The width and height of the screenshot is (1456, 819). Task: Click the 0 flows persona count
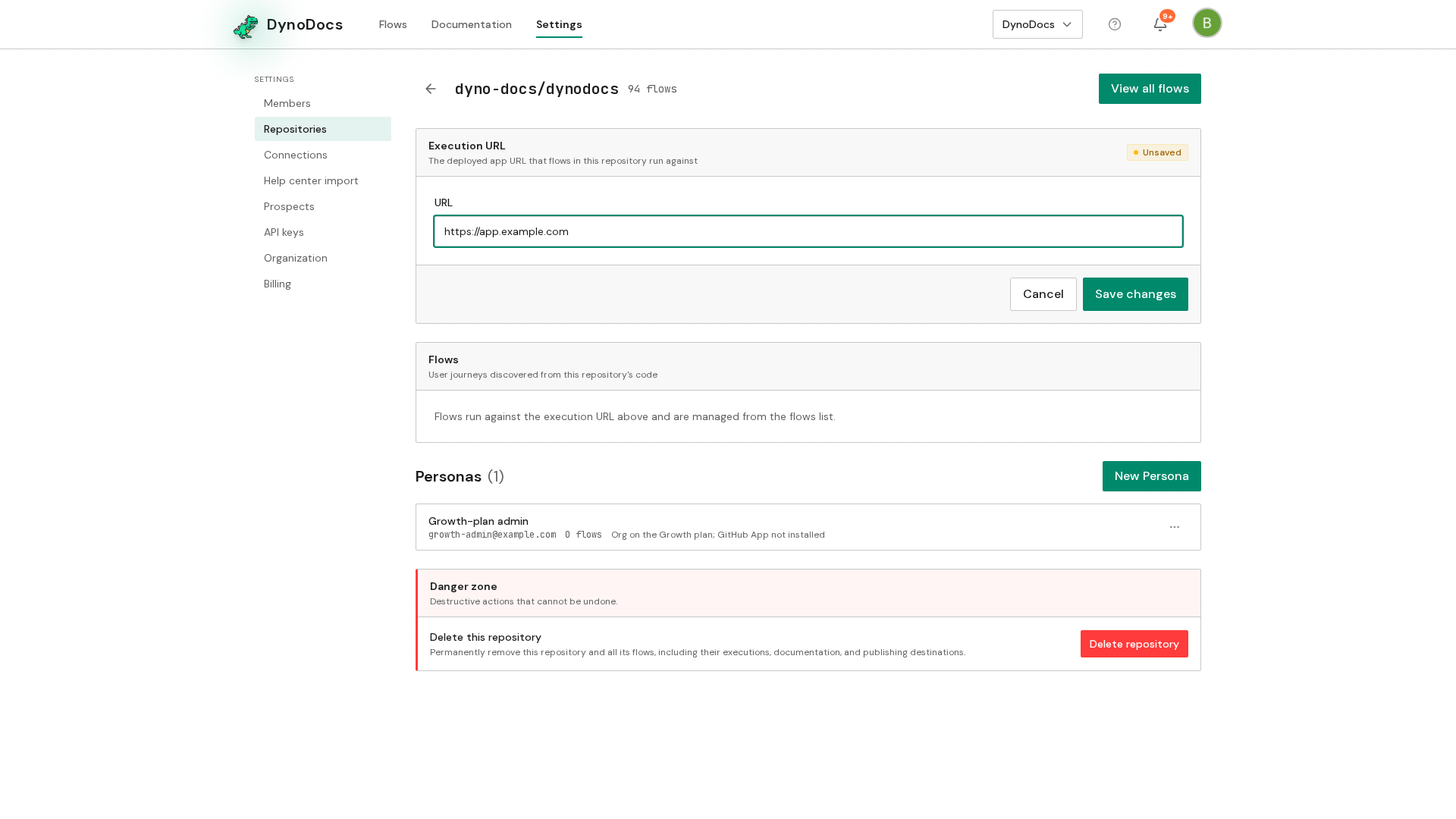click(583, 535)
